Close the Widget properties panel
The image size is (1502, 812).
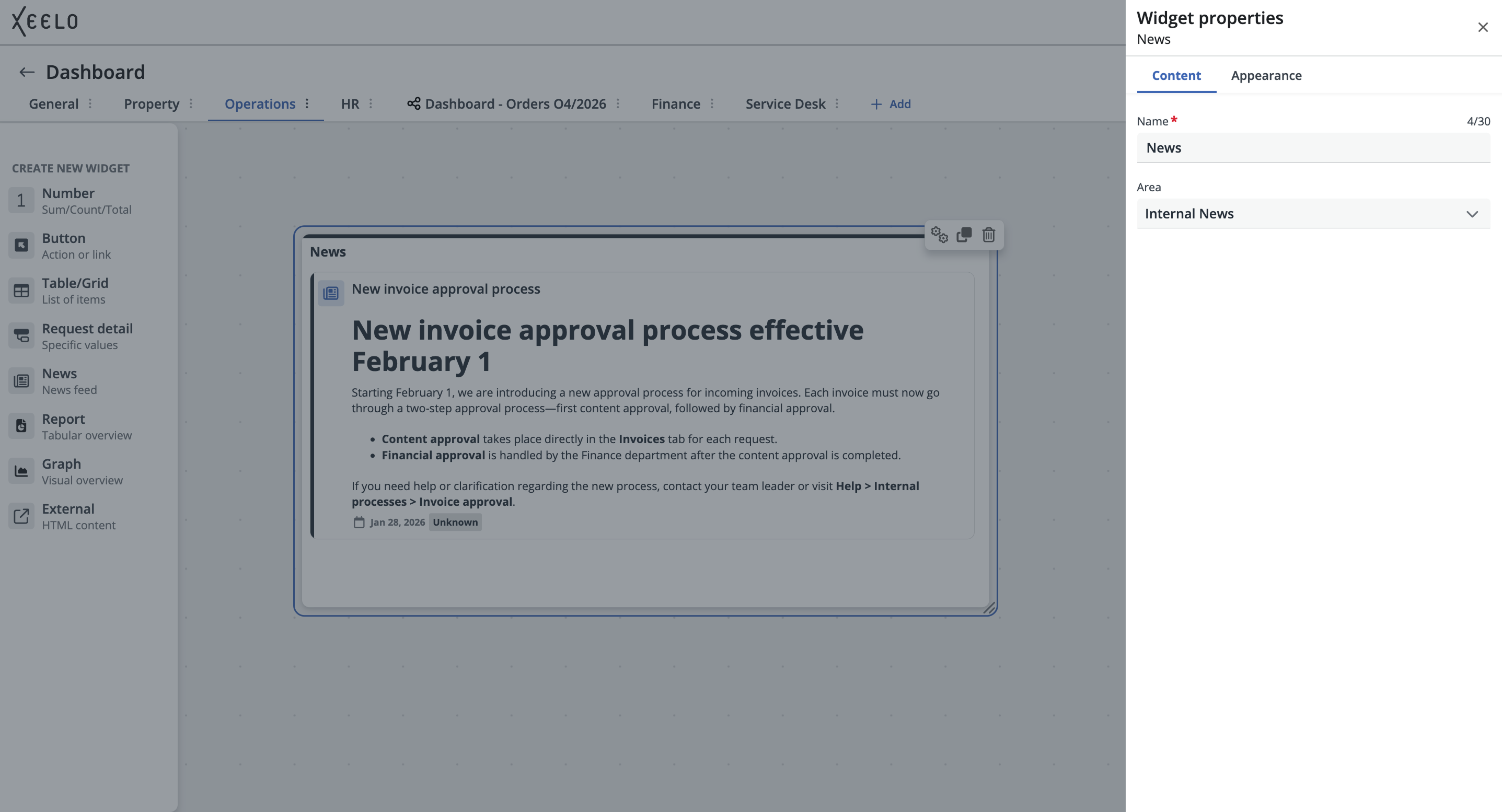[1483, 27]
